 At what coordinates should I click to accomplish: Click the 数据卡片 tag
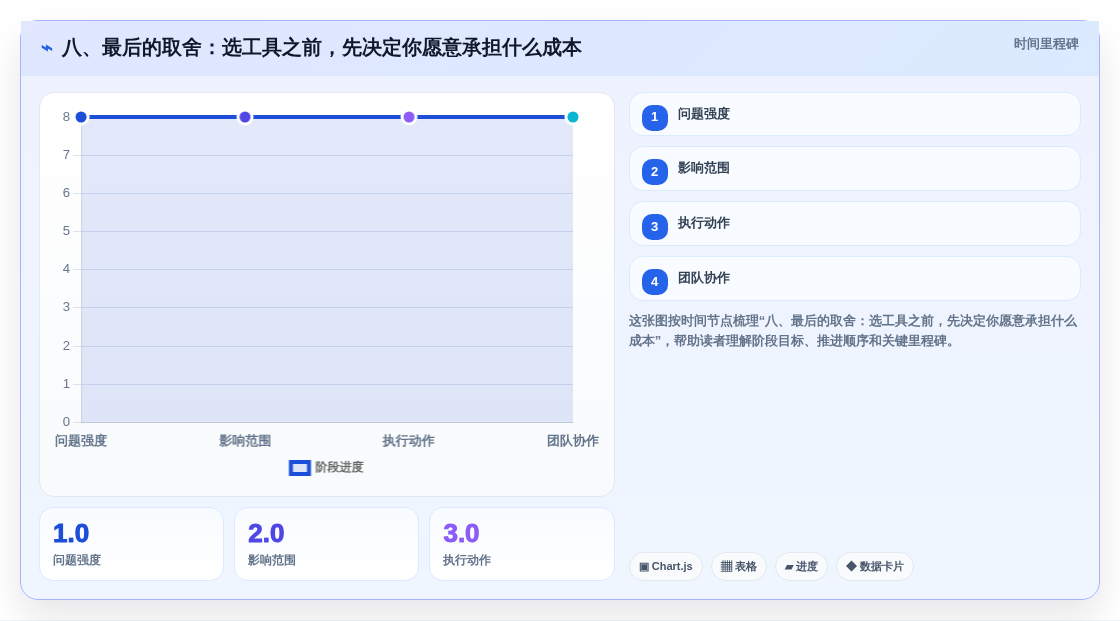(x=875, y=567)
